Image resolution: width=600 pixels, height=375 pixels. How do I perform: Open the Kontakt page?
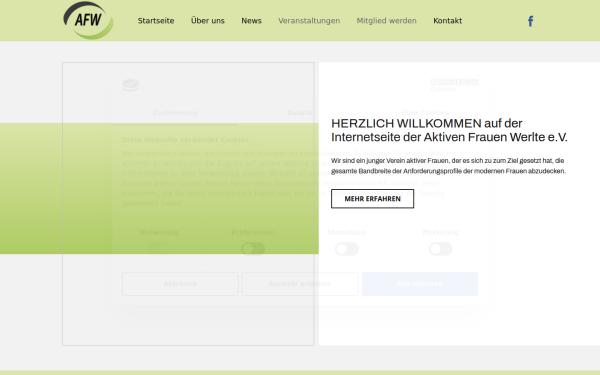click(447, 21)
